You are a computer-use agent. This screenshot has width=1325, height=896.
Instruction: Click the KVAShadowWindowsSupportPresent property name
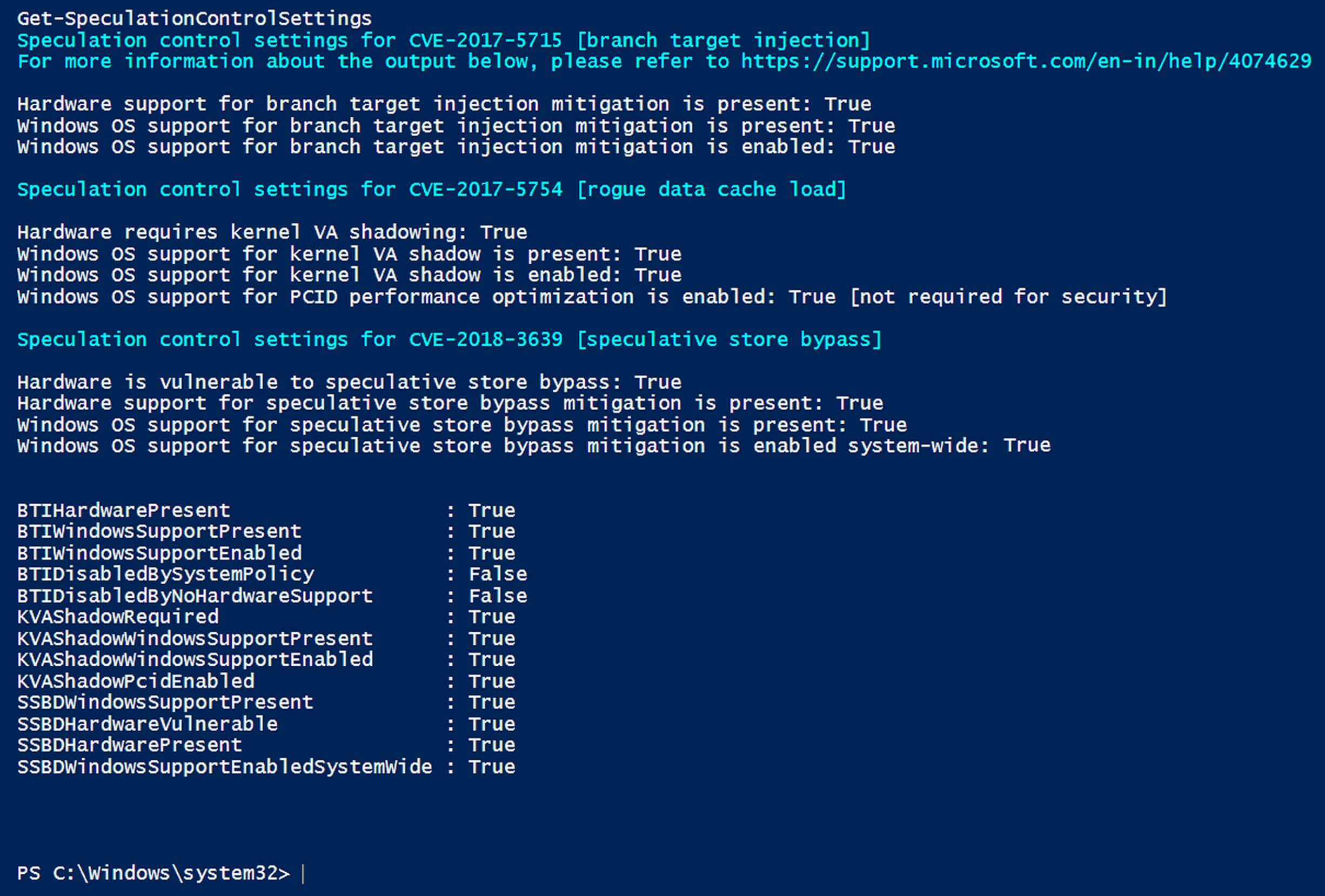tap(195, 638)
